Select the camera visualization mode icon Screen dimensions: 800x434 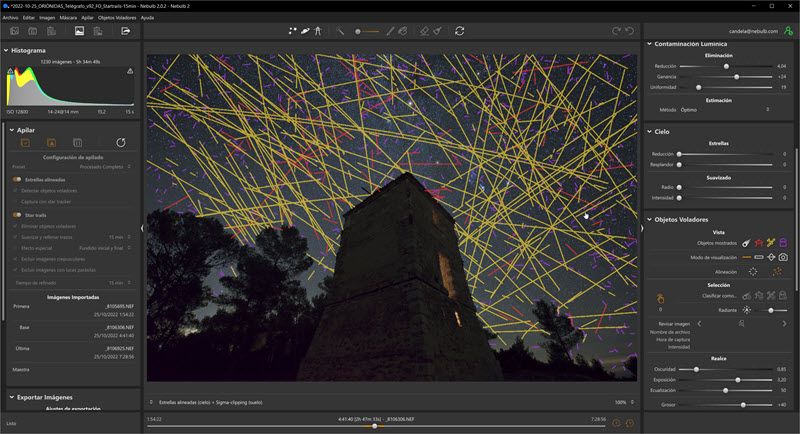click(783, 258)
